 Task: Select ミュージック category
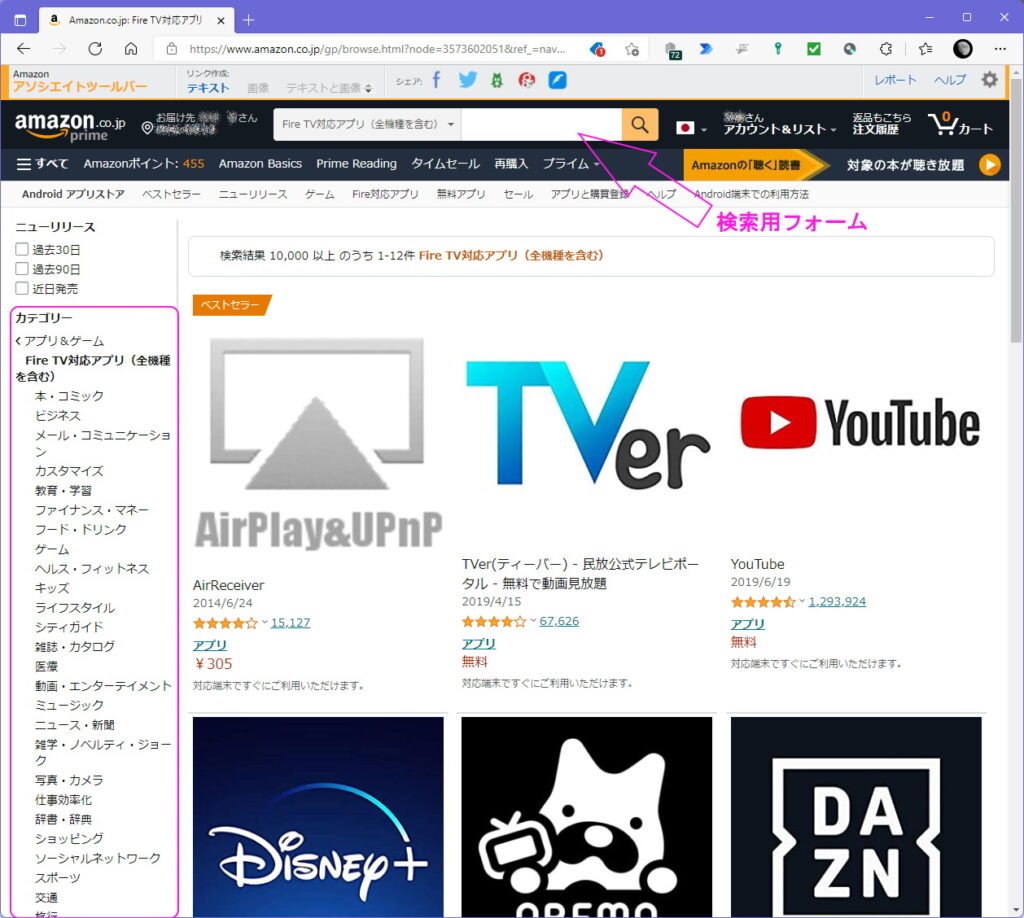coord(69,705)
